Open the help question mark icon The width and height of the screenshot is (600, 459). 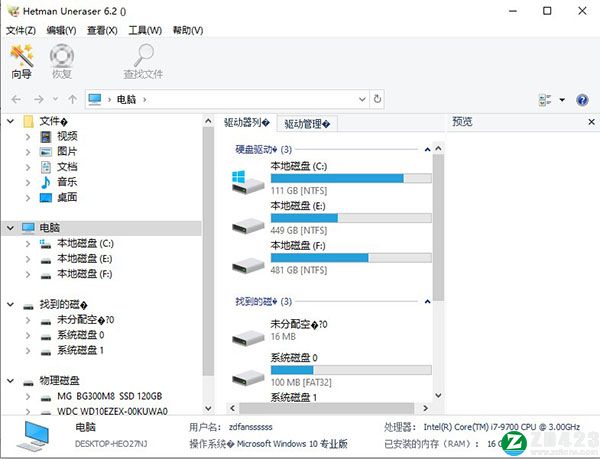tap(582, 100)
